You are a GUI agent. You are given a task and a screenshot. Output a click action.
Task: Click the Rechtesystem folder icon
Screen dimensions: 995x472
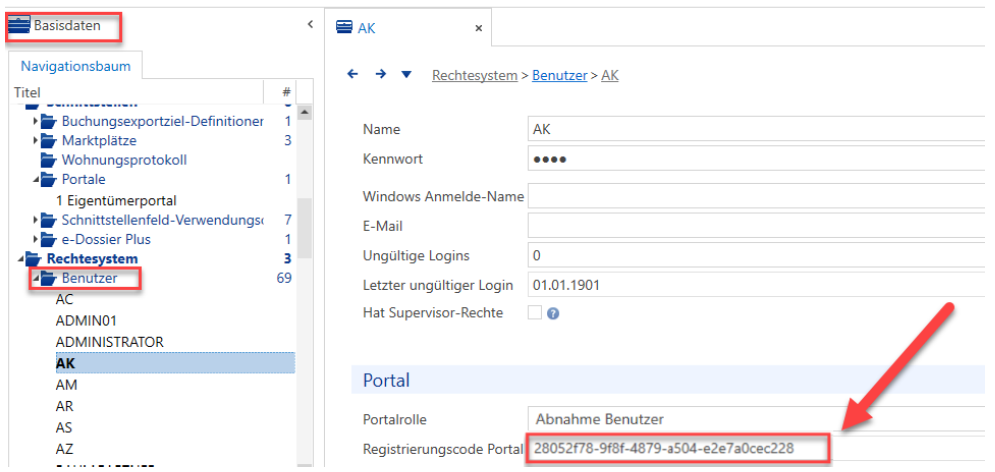coord(34,259)
